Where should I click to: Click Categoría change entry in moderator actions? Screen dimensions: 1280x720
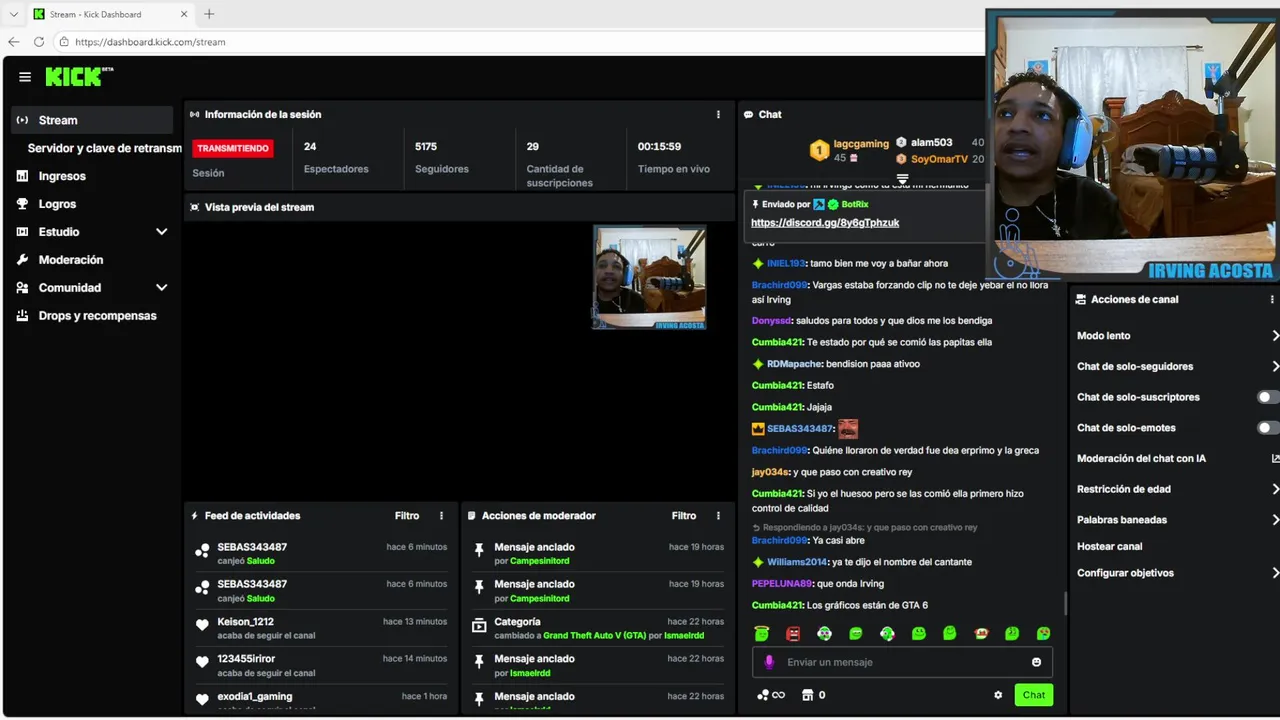coord(597,628)
